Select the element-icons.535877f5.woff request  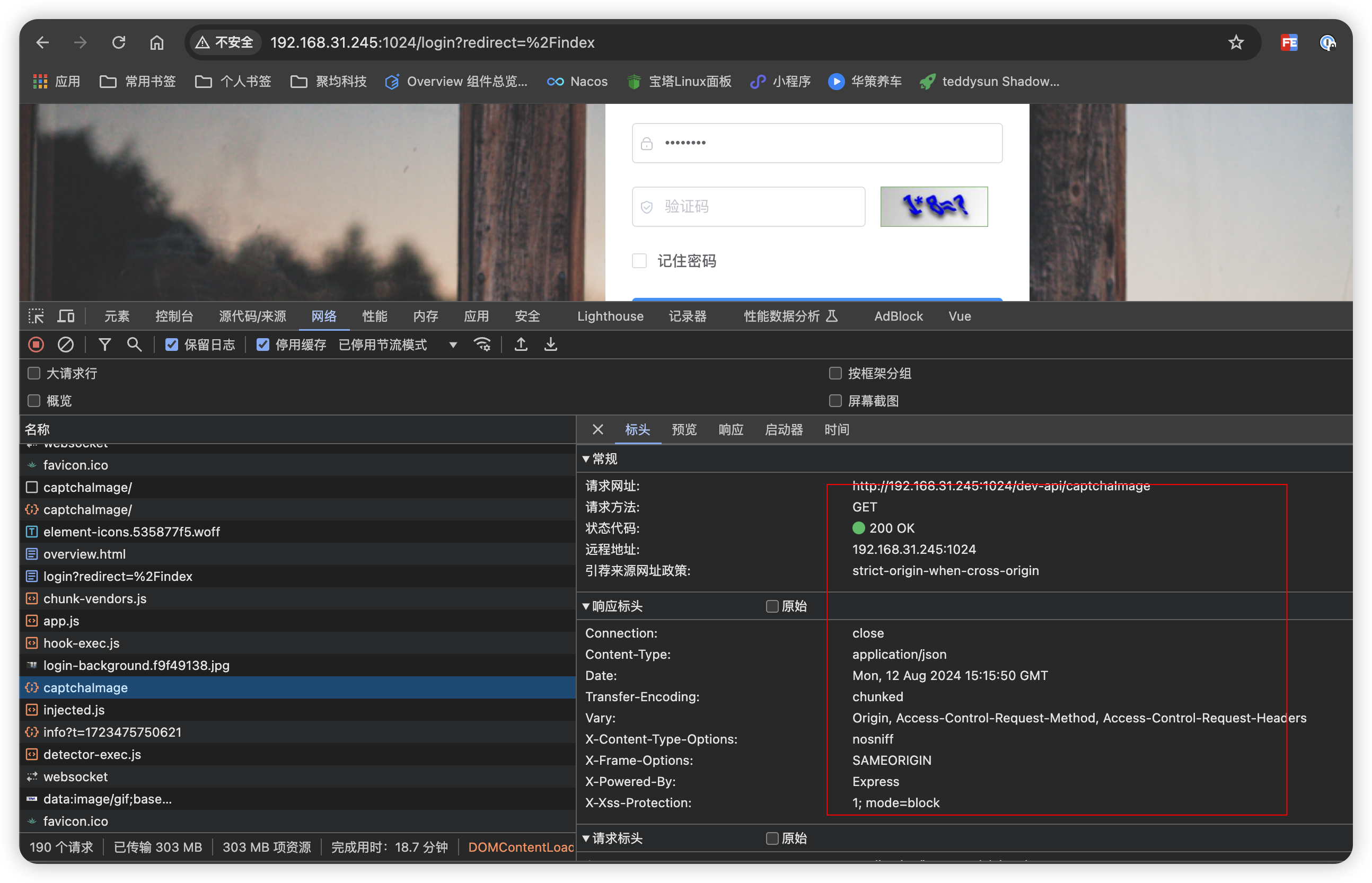(297, 532)
